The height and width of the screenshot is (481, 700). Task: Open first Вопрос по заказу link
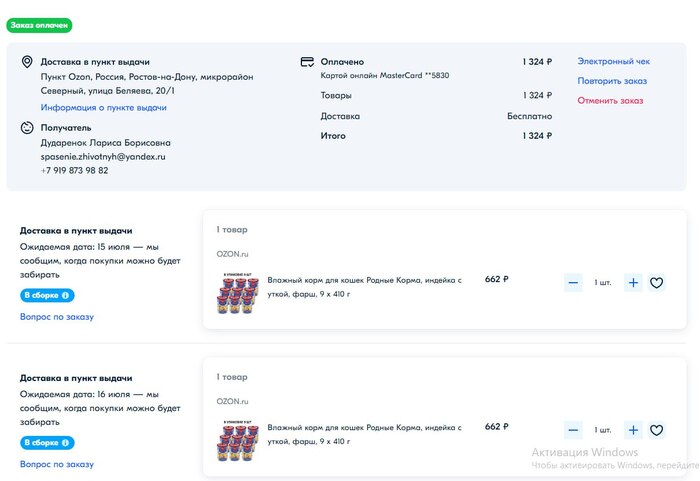click(57, 317)
